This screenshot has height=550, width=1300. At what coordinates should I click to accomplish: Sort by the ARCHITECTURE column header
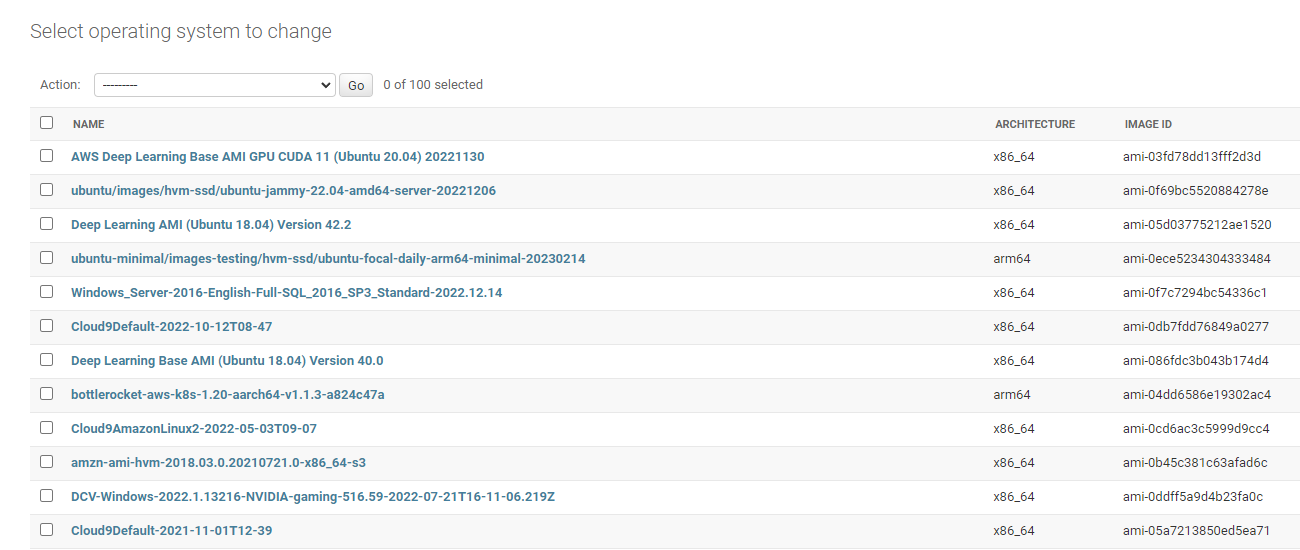(x=1035, y=124)
